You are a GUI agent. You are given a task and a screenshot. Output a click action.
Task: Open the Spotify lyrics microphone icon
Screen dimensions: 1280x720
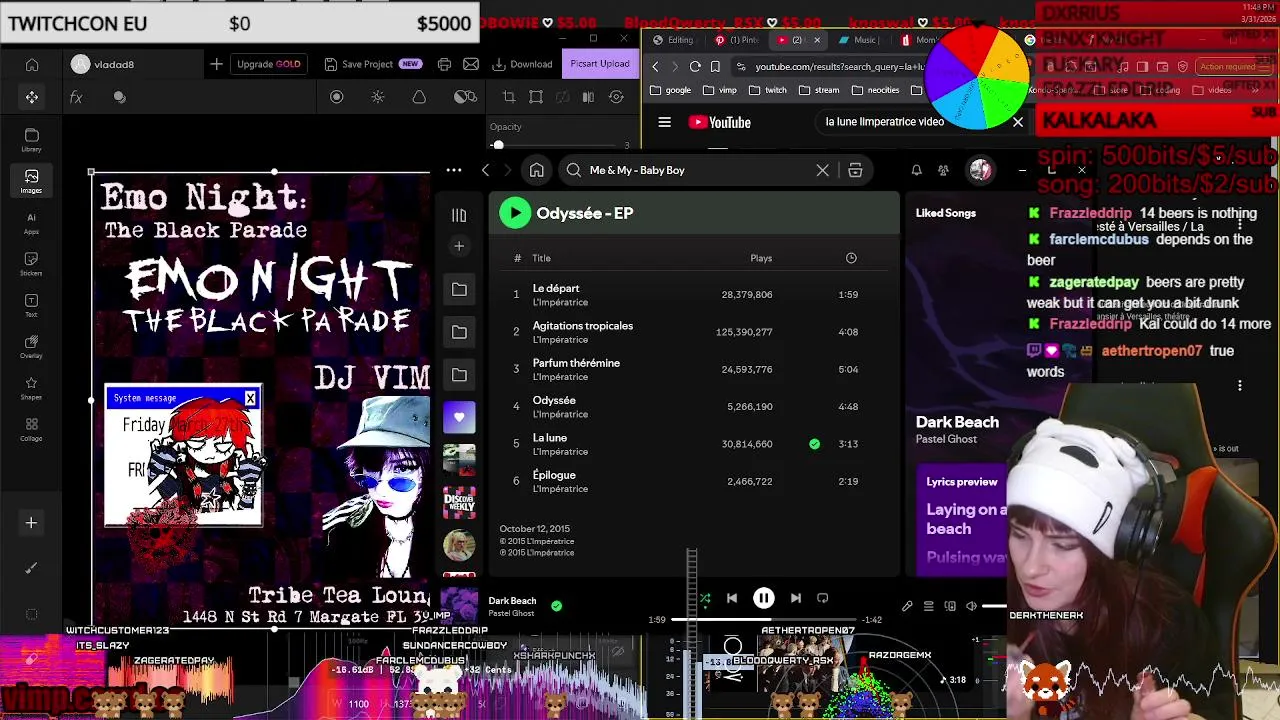[x=907, y=606]
